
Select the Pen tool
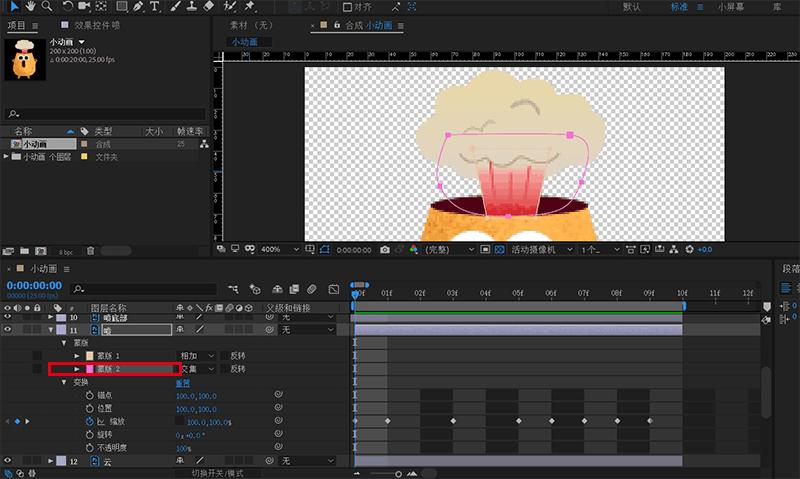tap(139, 7)
